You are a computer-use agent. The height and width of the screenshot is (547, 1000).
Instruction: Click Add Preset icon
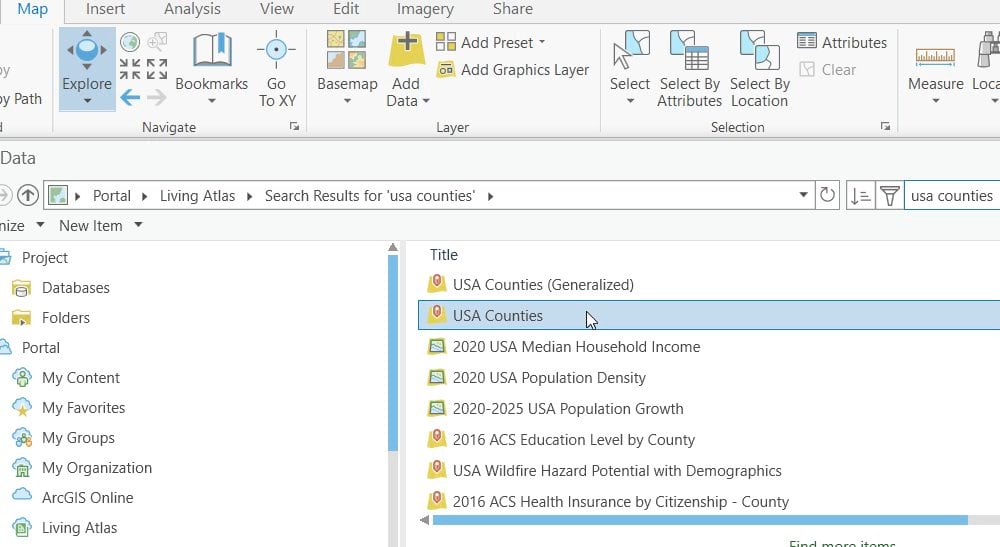click(x=446, y=41)
